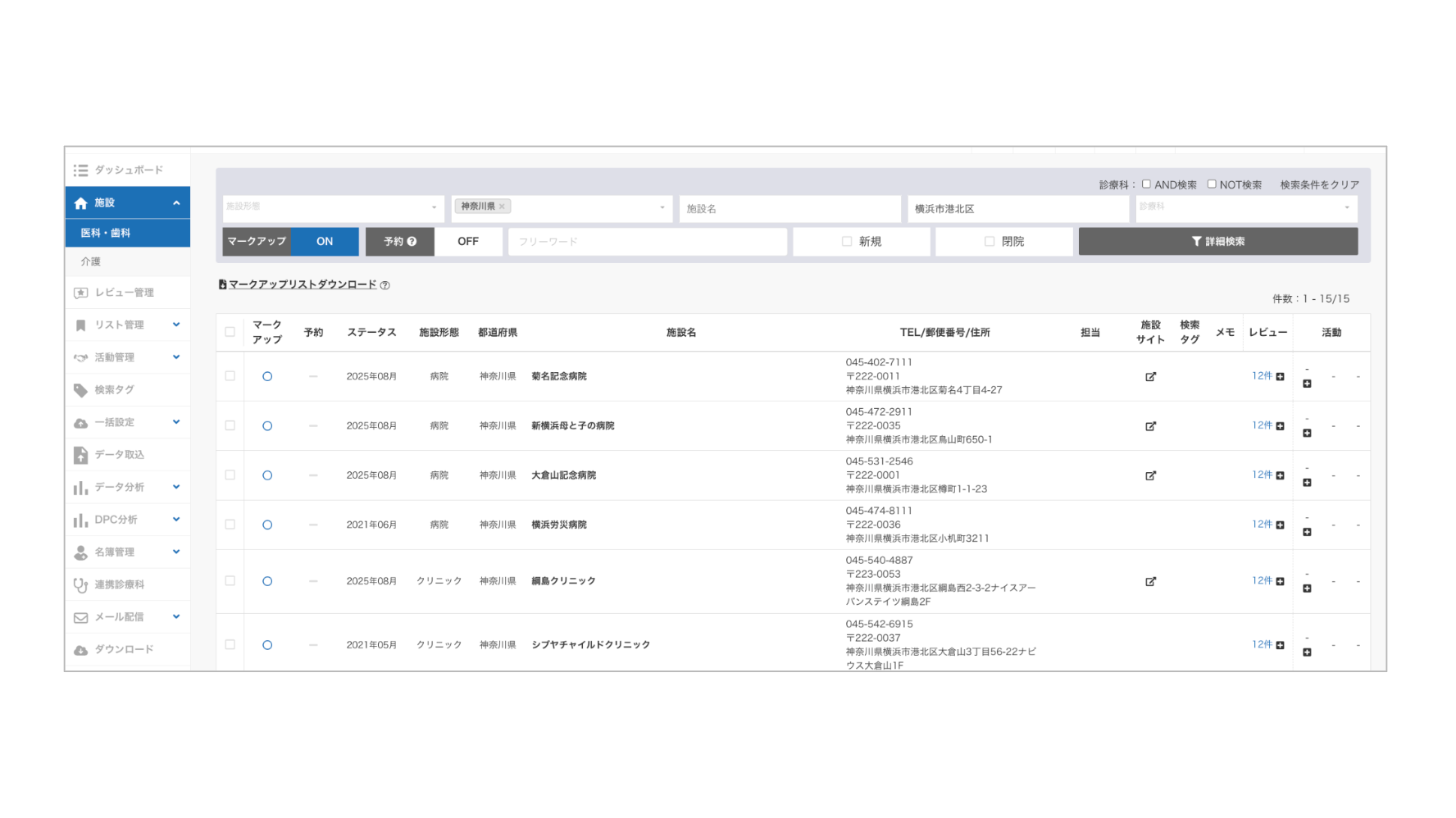
Task: Click the 検索タグ tag icon
Action: point(80,390)
